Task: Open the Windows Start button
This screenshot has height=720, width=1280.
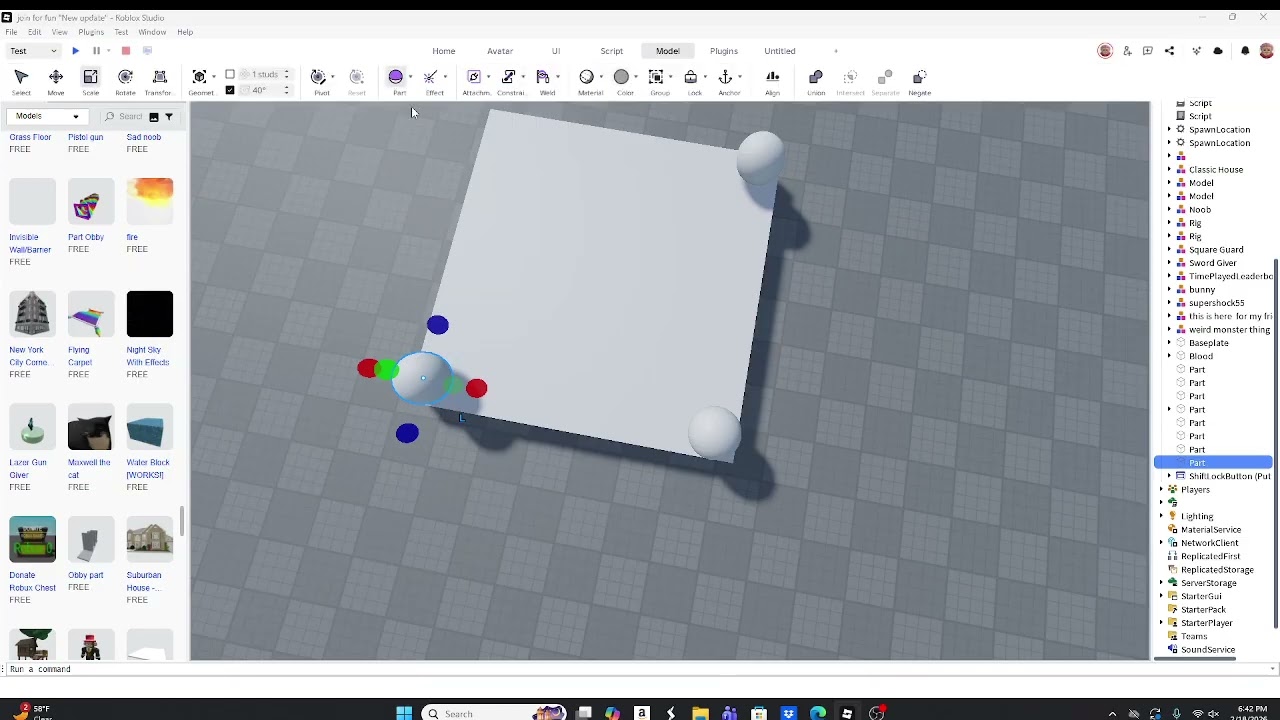Action: pyautogui.click(x=404, y=713)
